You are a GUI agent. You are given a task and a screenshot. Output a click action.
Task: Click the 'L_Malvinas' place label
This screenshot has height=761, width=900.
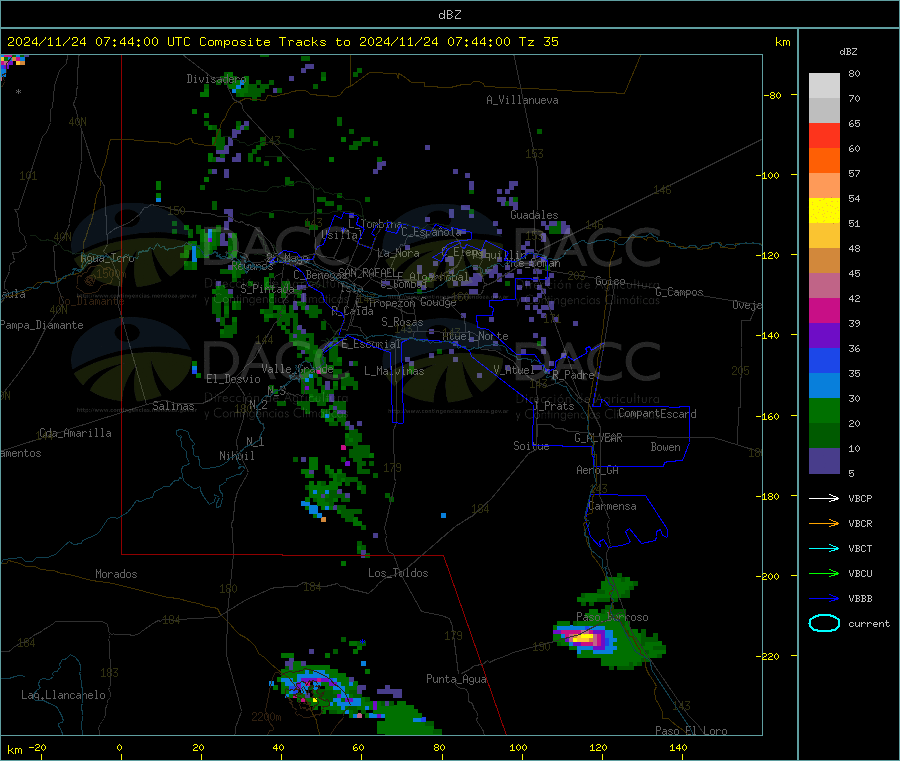tap(394, 371)
